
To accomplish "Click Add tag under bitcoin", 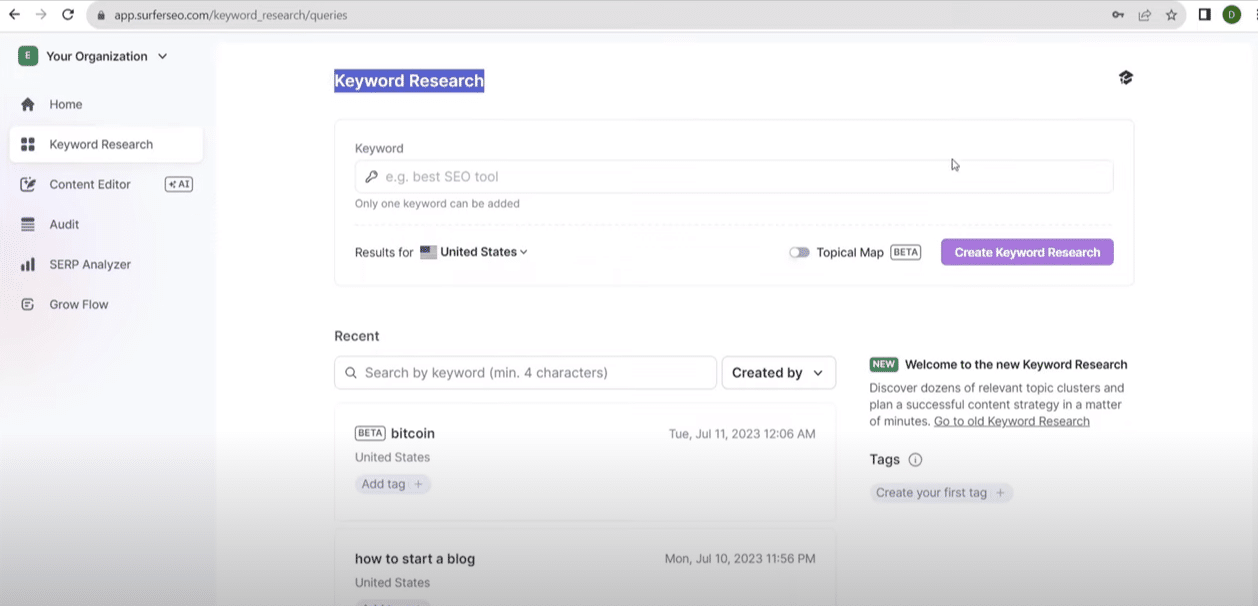I will [x=393, y=484].
